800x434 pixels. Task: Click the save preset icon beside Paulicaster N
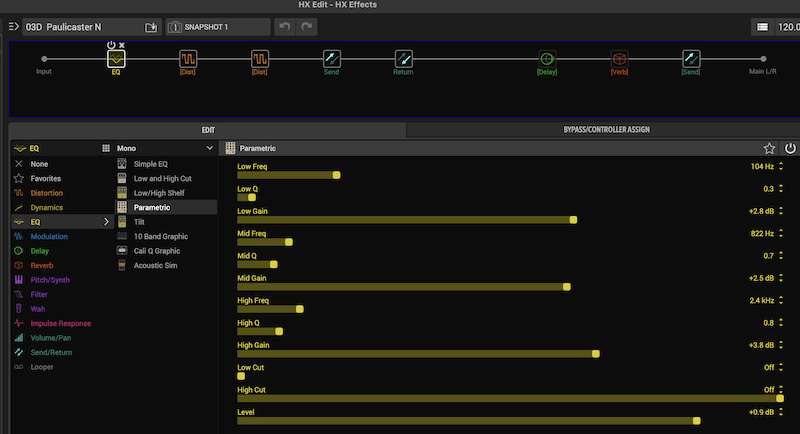coord(151,27)
